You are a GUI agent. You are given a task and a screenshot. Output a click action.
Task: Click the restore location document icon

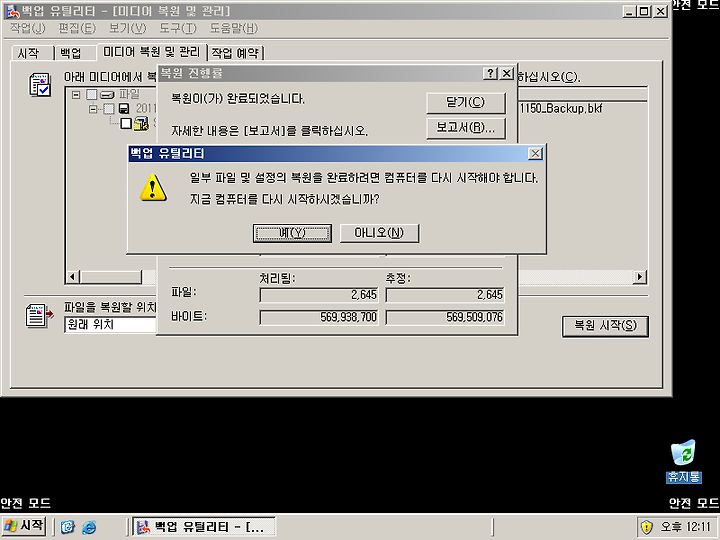[x=39, y=315]
